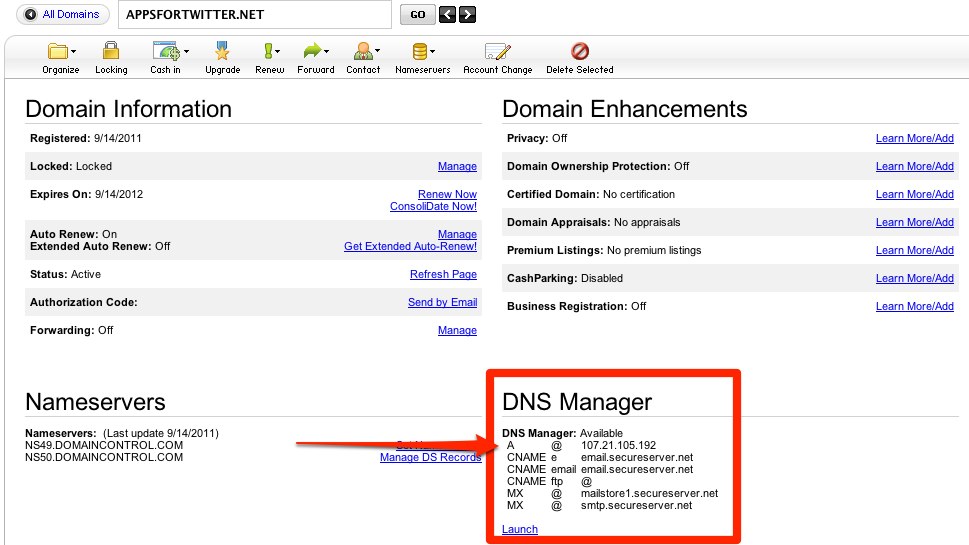This screenshot has height=545, width=969.
Task: Click the DNS Manager heading
Action: click(577, 402)
